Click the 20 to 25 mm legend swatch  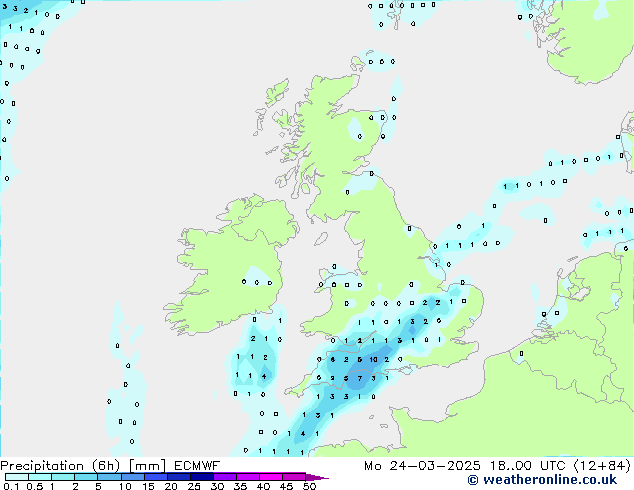click(179, 477)
